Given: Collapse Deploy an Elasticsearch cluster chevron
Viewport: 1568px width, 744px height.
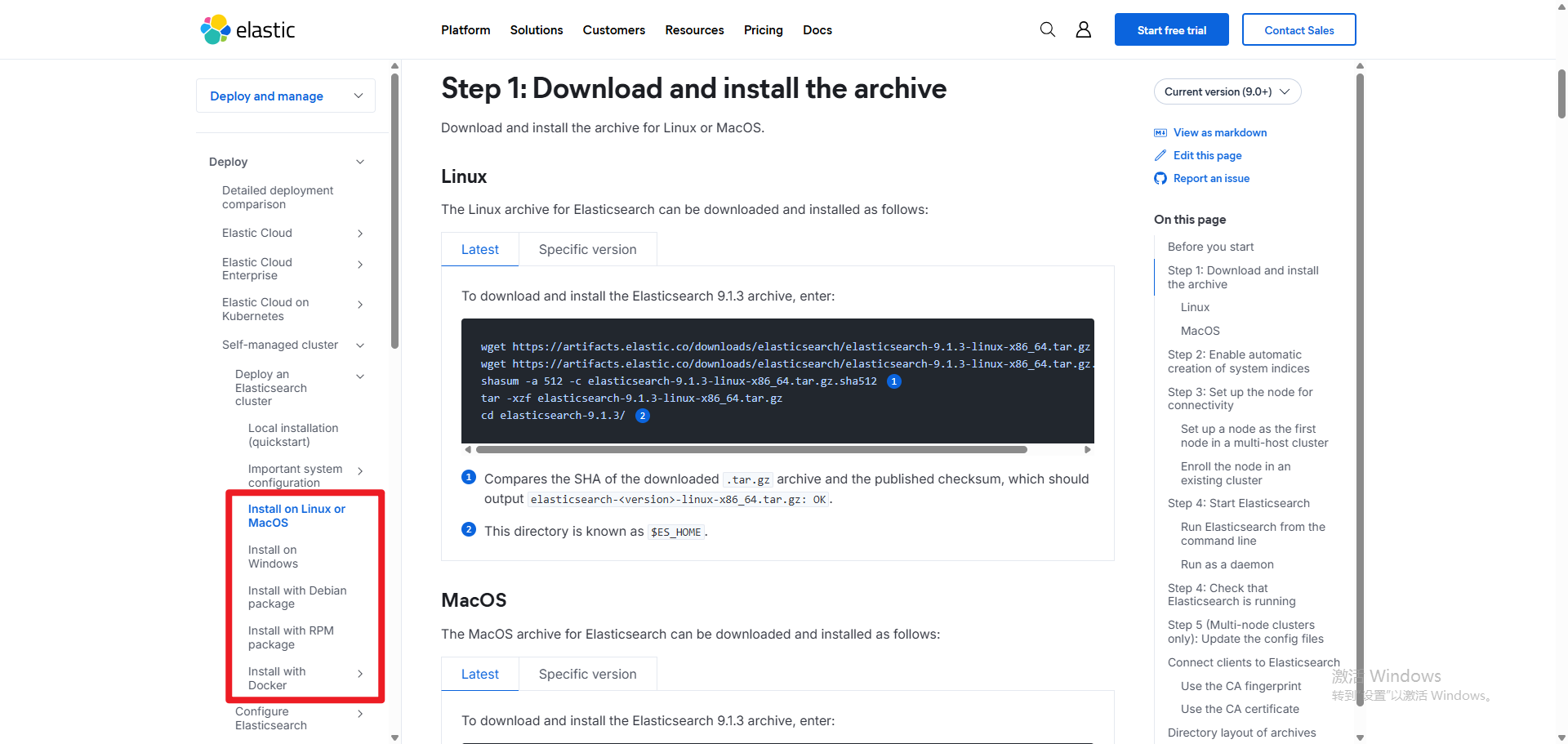Looking at the screenshot, I should [x=360, y=376].
